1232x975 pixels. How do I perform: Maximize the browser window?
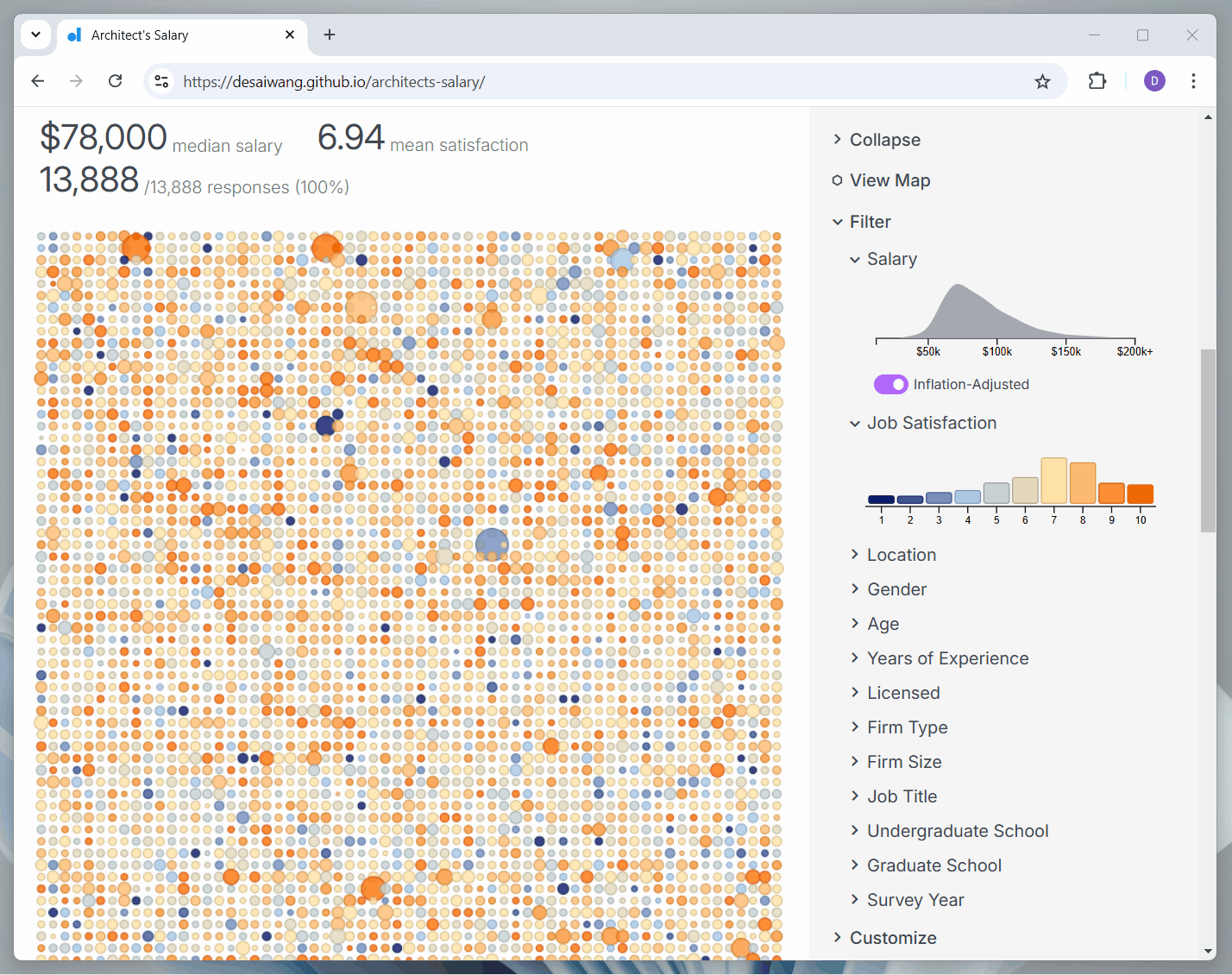(x=1143, y=35)
